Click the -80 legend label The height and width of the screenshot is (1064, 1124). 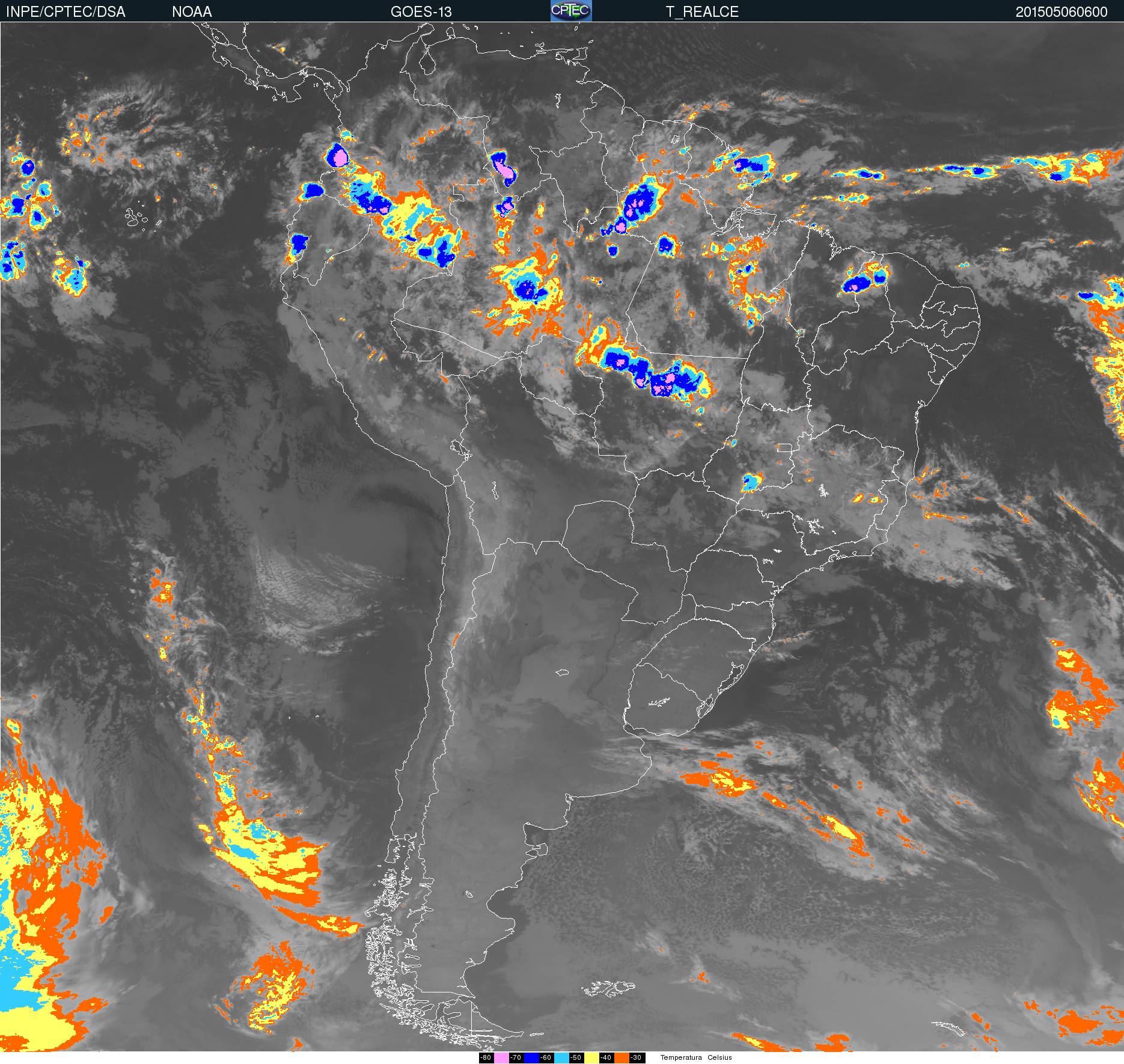pos(486,1057)
